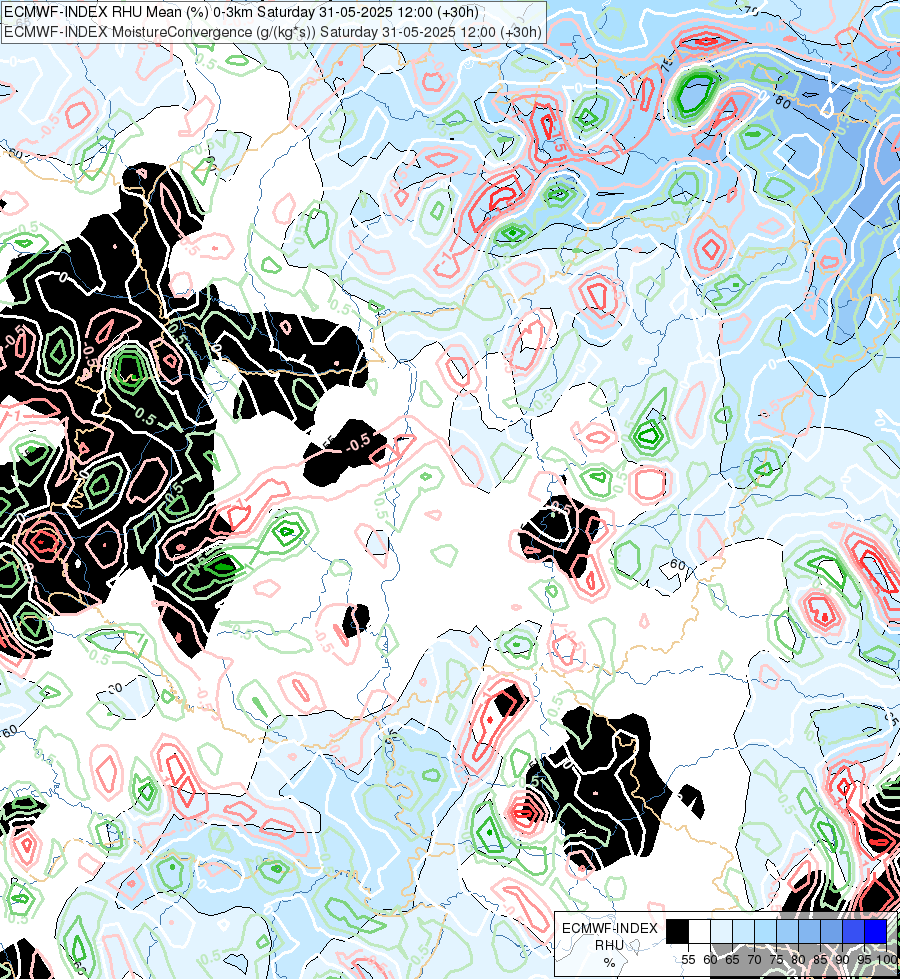The image size is (900, 979).
Task: Click the 85-90 legend color swatch
Action: 831,932
